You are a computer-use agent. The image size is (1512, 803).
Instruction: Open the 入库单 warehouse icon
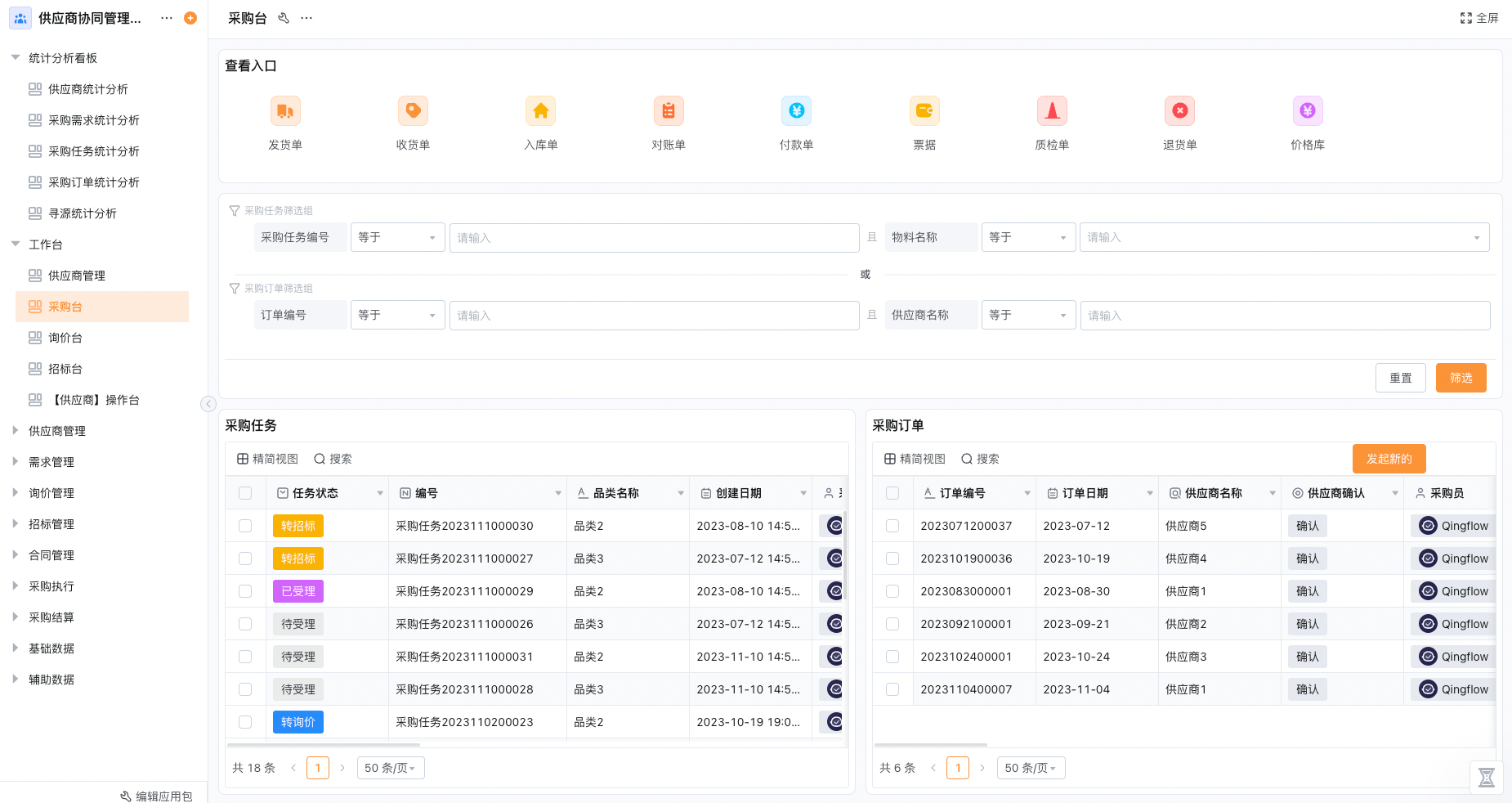pyautogui.click(x=541, y=111)
